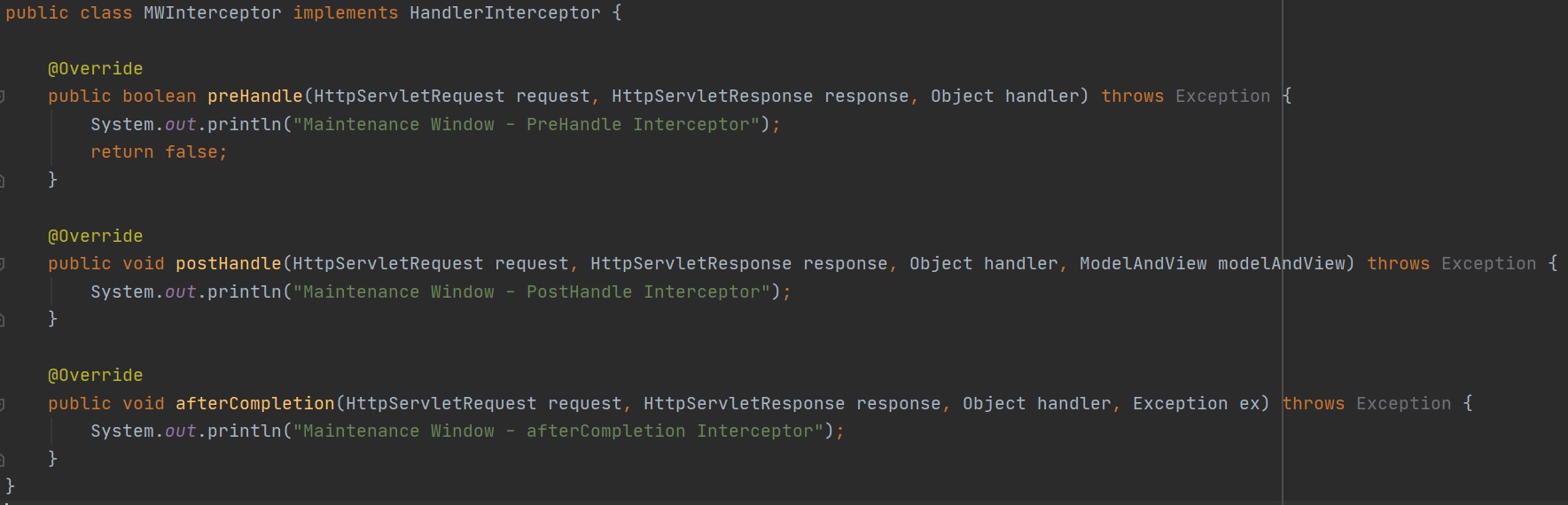
Task: Click the afterCompletion method name
Action: click(x=254, y=404)
